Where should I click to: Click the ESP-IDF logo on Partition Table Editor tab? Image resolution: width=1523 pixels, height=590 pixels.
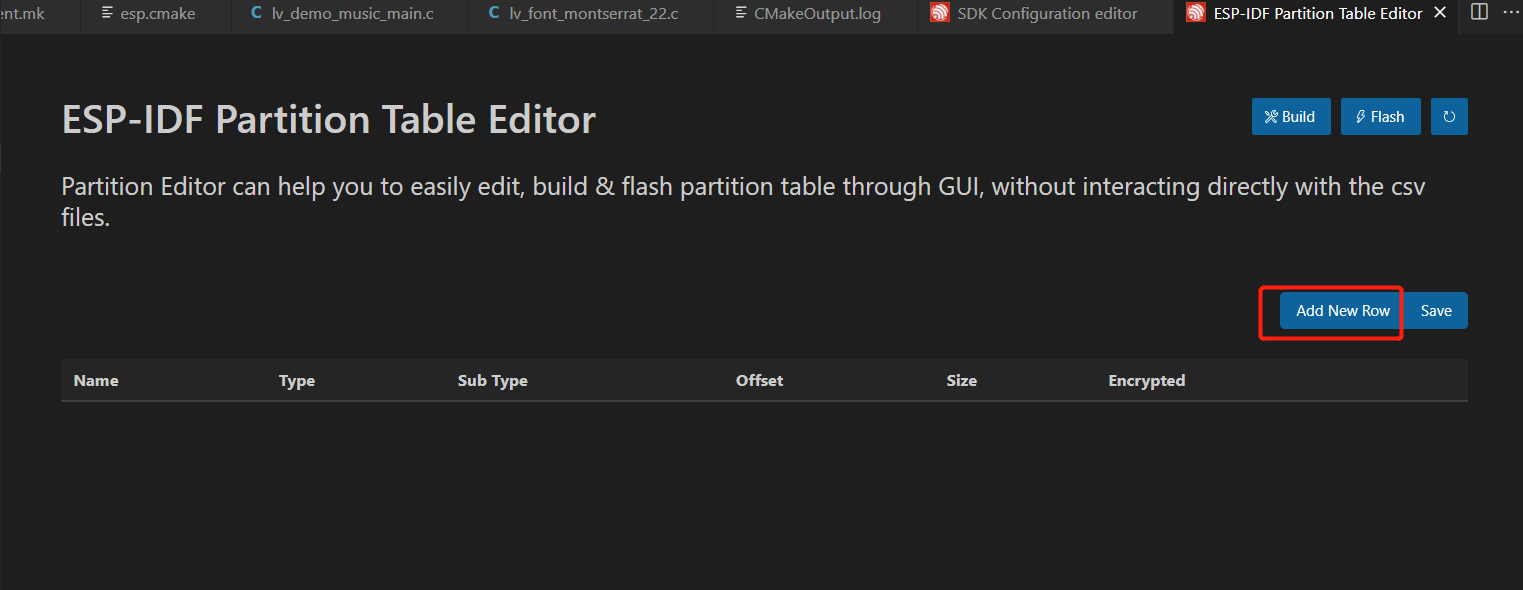[1195, 13]
